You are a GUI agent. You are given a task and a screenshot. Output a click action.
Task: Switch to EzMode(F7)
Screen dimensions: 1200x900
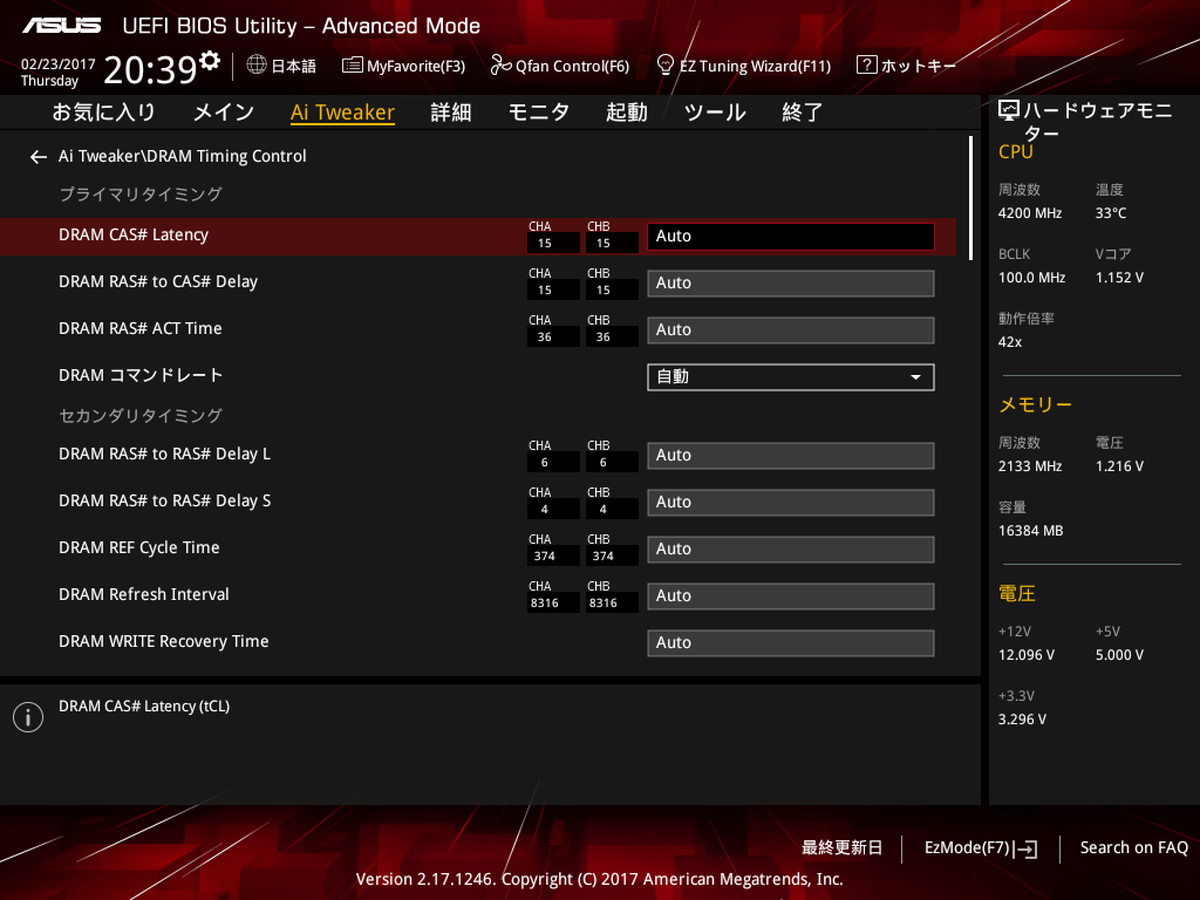click(981, 848)
